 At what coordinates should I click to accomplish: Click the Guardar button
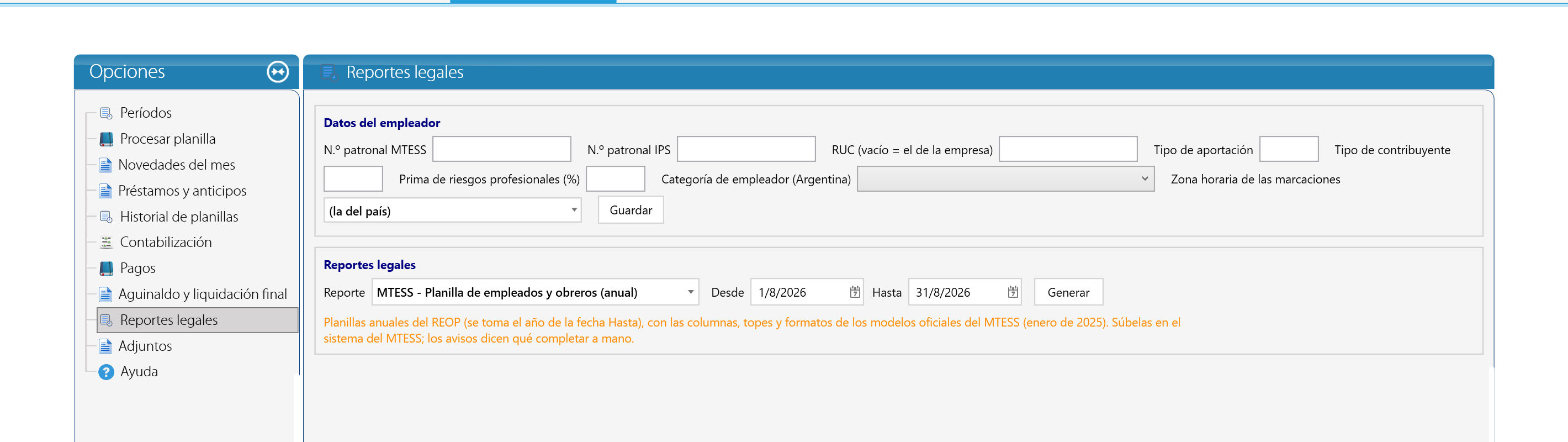[x=631, y=210]
